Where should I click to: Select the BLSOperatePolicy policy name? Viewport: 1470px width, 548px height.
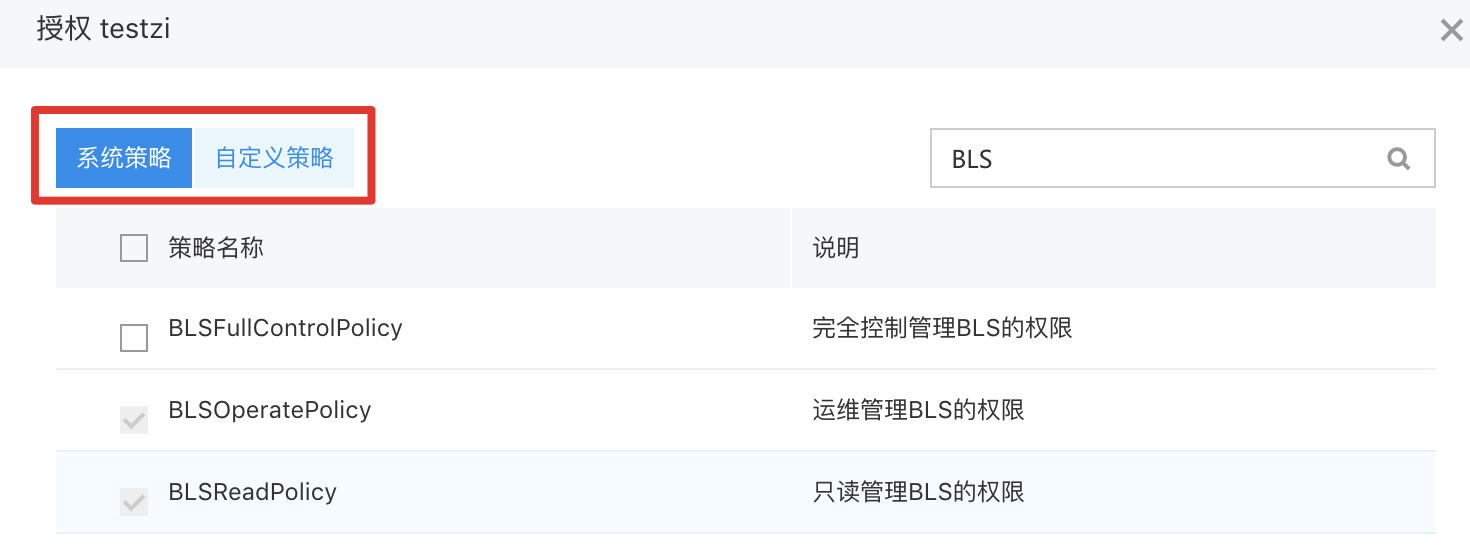[x=270, y=410]
